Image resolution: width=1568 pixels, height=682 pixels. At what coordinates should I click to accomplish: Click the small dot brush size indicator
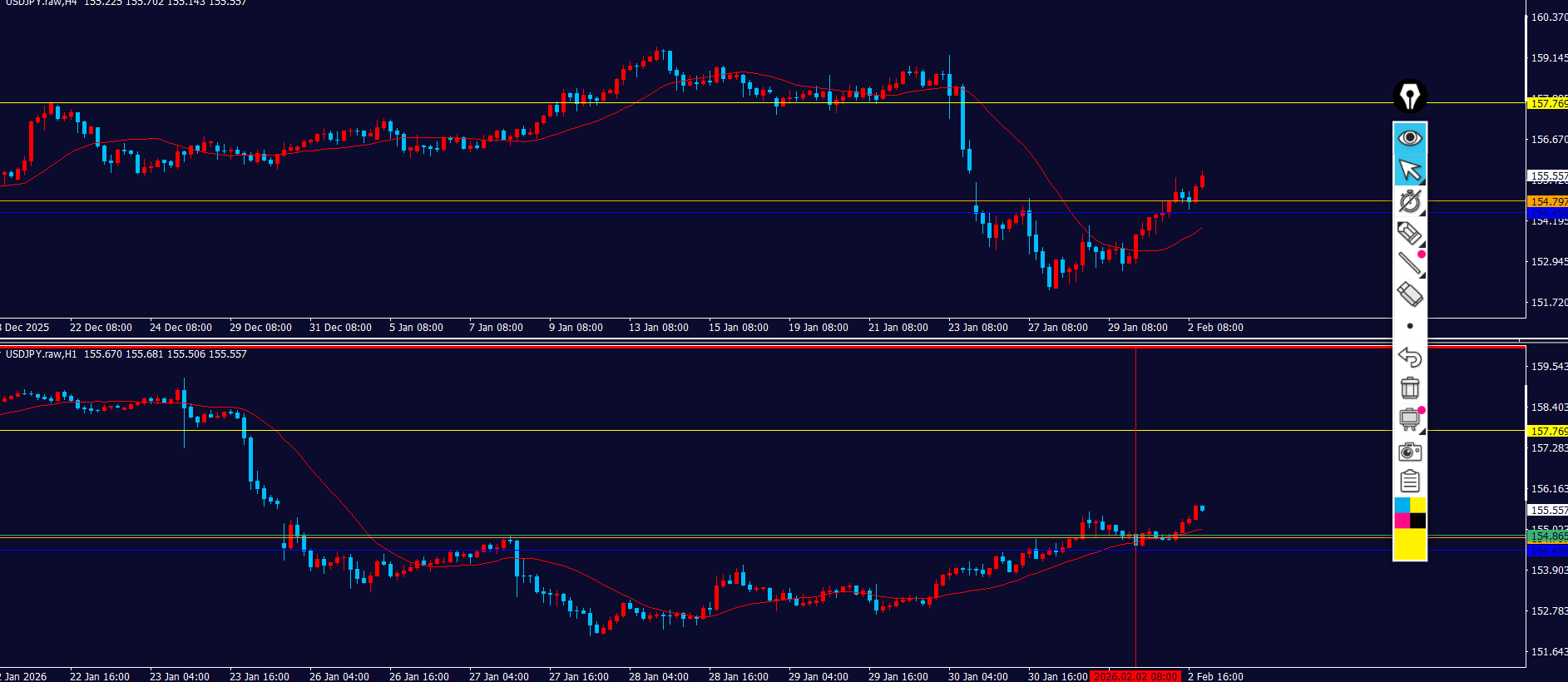point(1409,326)
